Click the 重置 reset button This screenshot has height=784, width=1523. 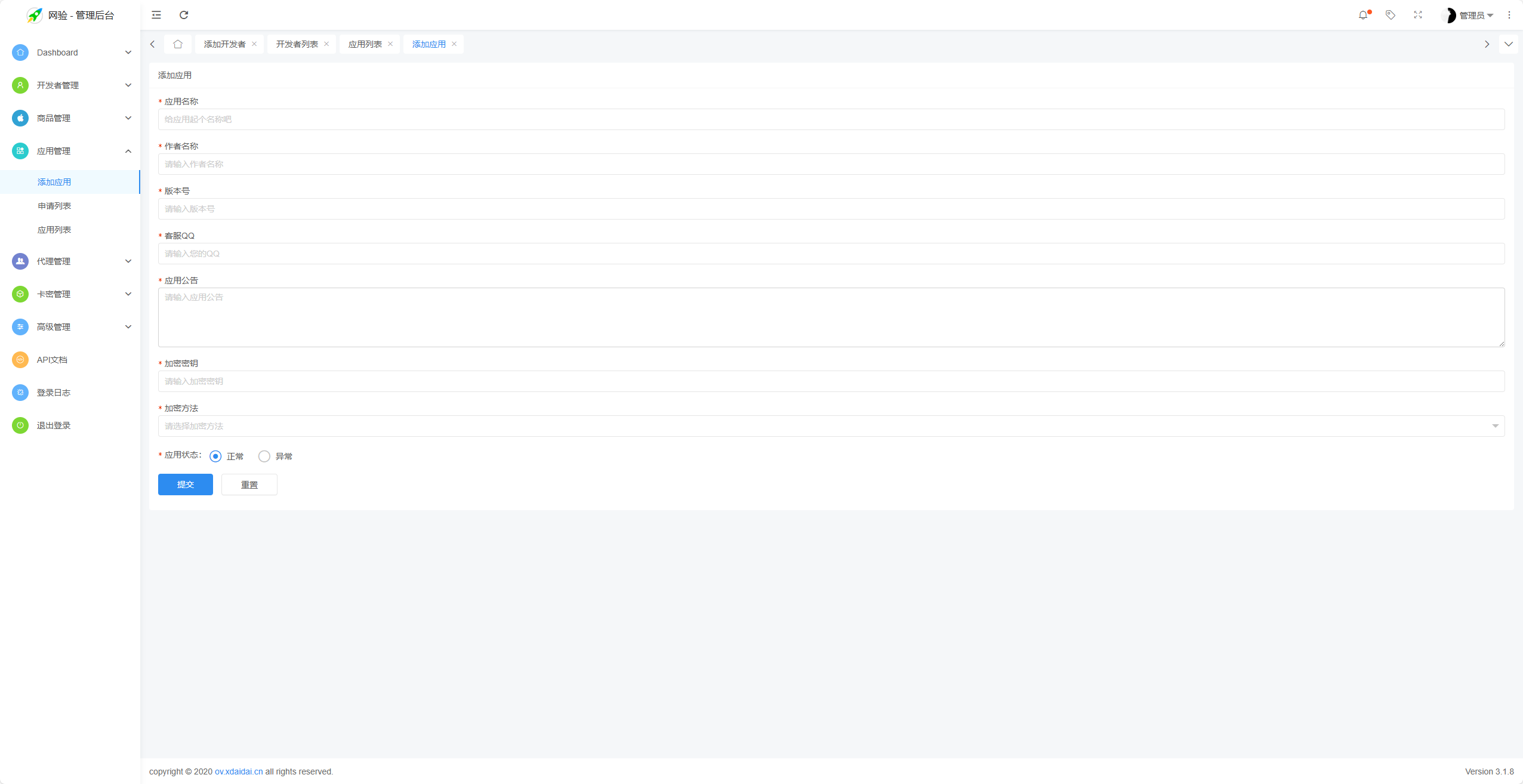click(249, 484)
